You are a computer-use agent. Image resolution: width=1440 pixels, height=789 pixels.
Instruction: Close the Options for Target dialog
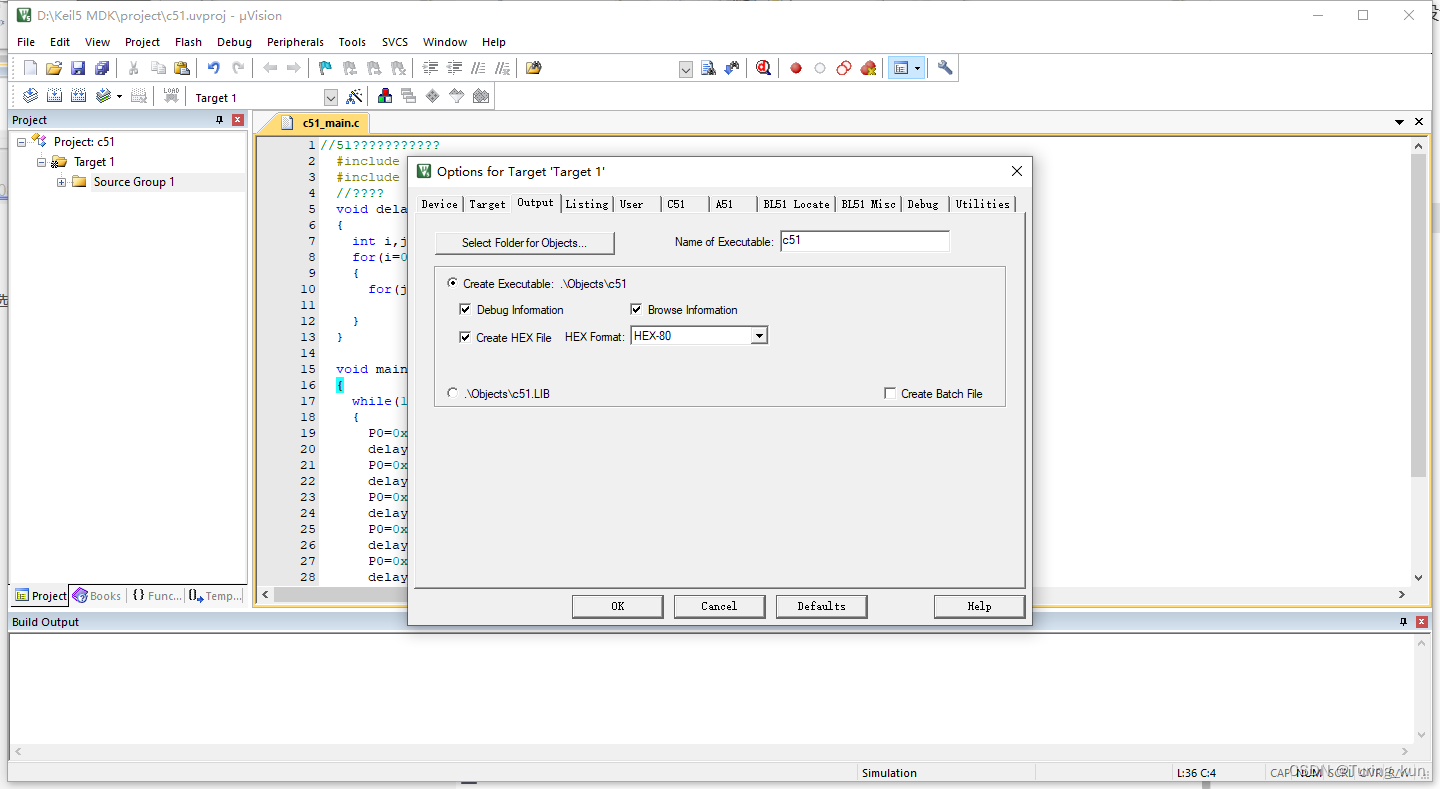click(1017, 171)
